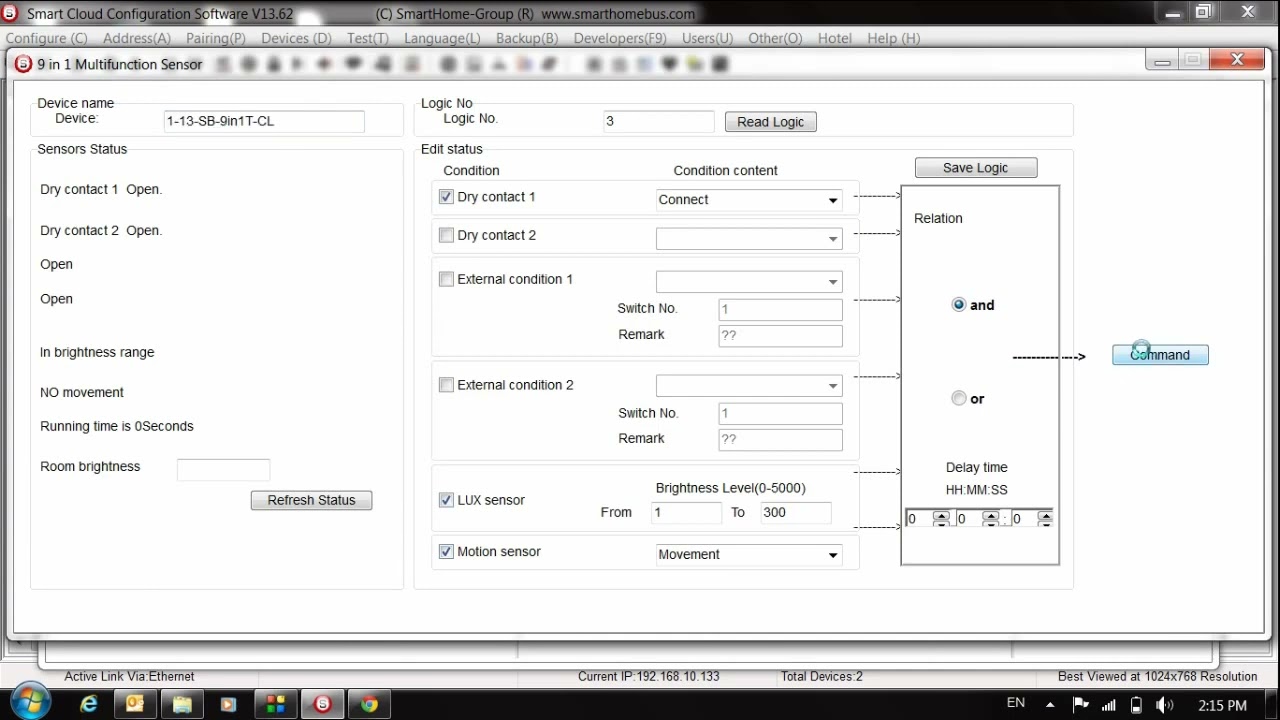
Task: Click the Room brightness field
Action: pyautogui.click(x=223, y=469)
